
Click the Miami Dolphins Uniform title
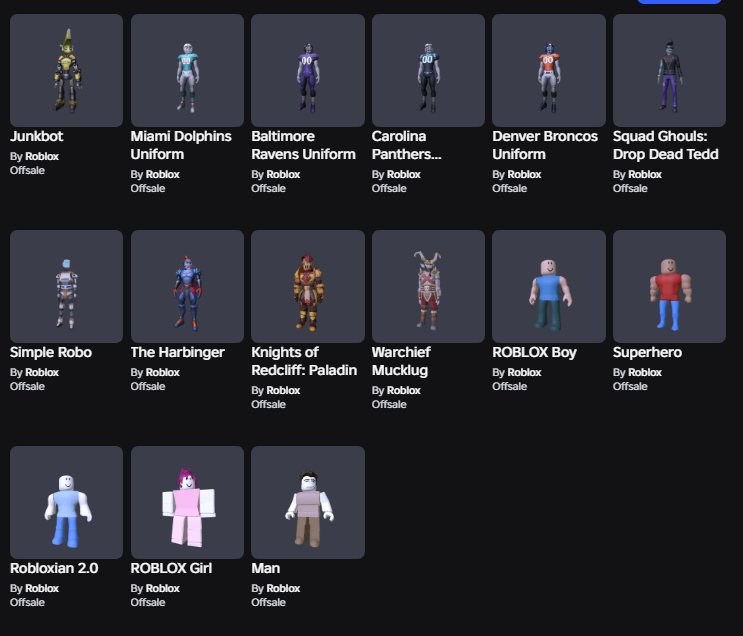(x=181, y=145)
